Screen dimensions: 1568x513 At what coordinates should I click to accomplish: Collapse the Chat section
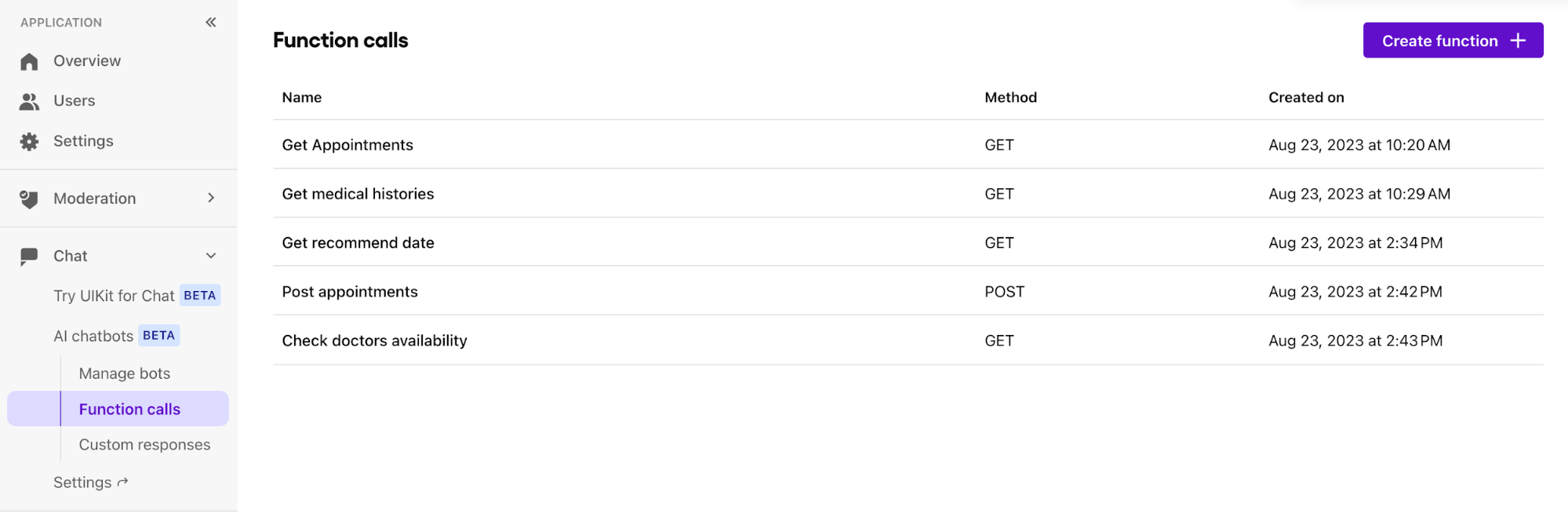[x=210, y=255]
